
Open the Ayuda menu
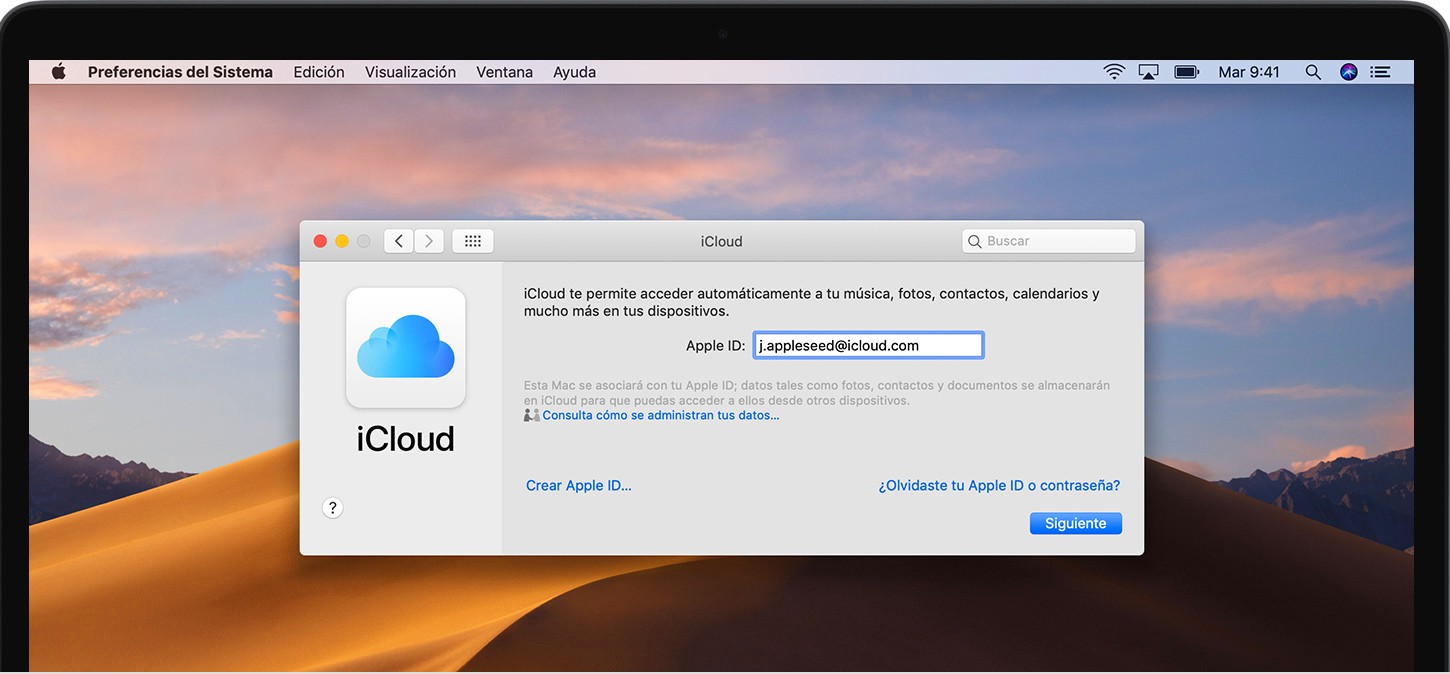(x=574, y=72)
